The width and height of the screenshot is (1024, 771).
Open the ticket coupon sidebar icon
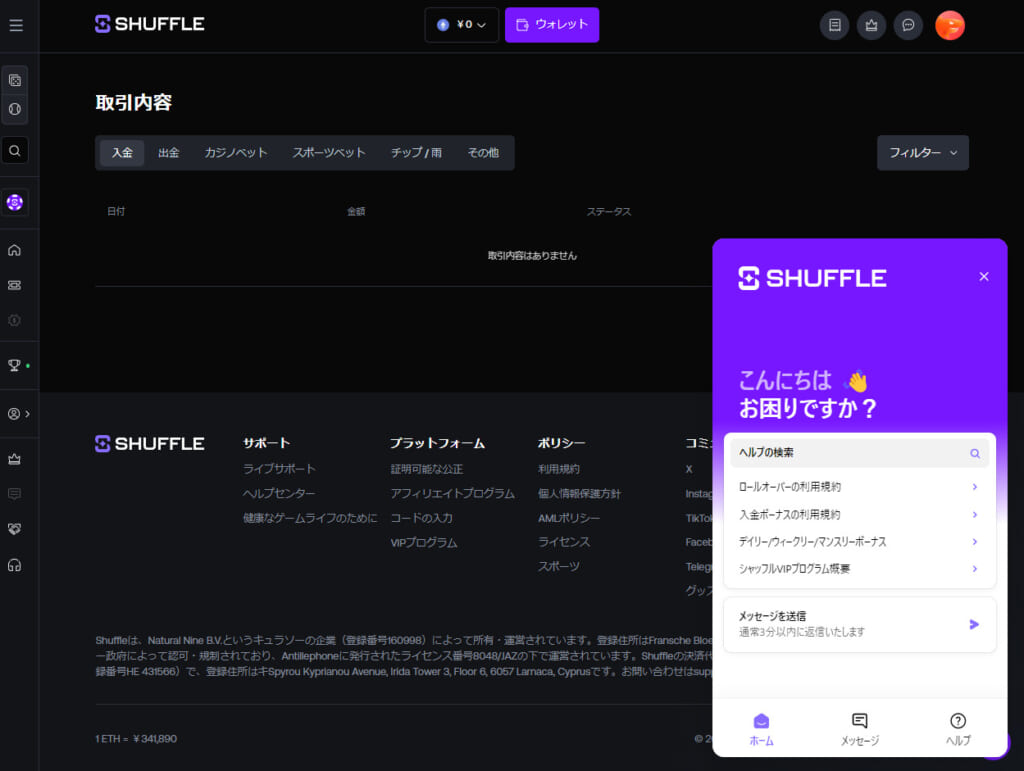pos(14,285)
